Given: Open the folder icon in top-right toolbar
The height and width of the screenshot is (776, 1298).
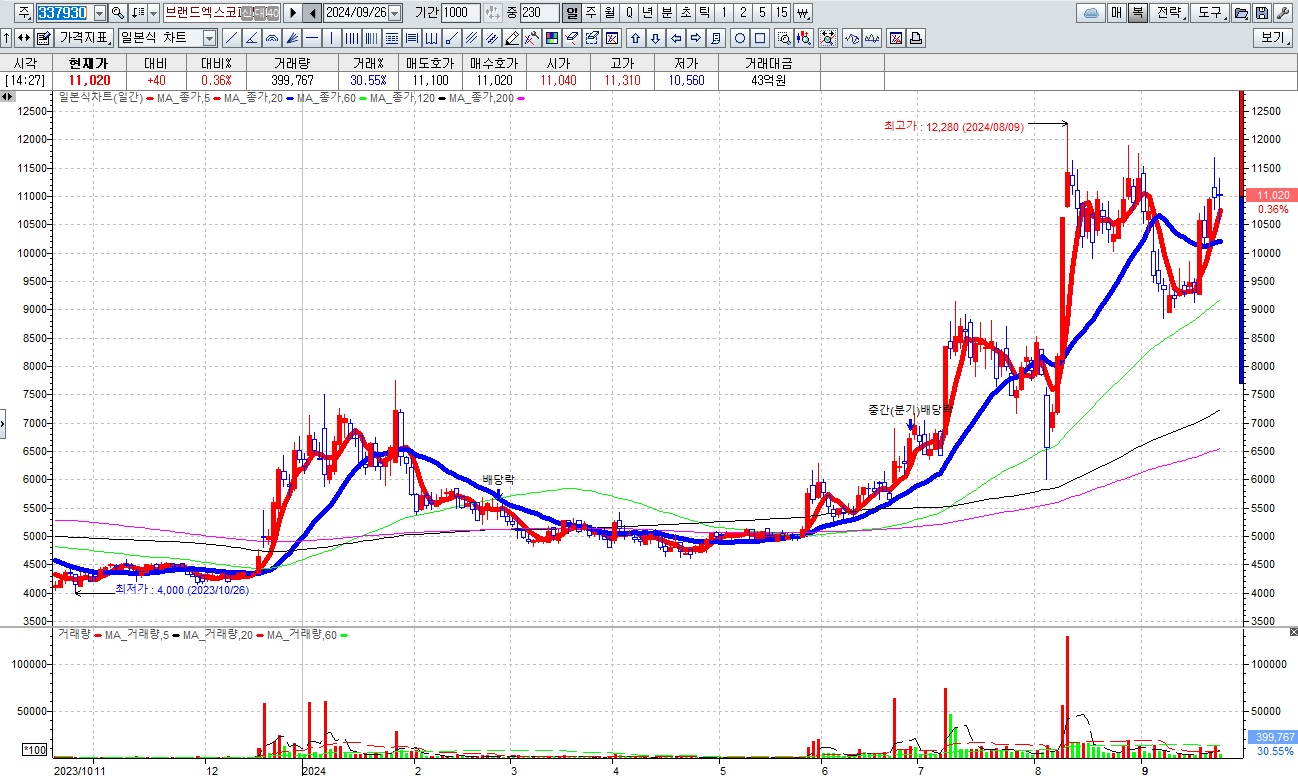Looking at the screenshot, I should coord(1242,13).
